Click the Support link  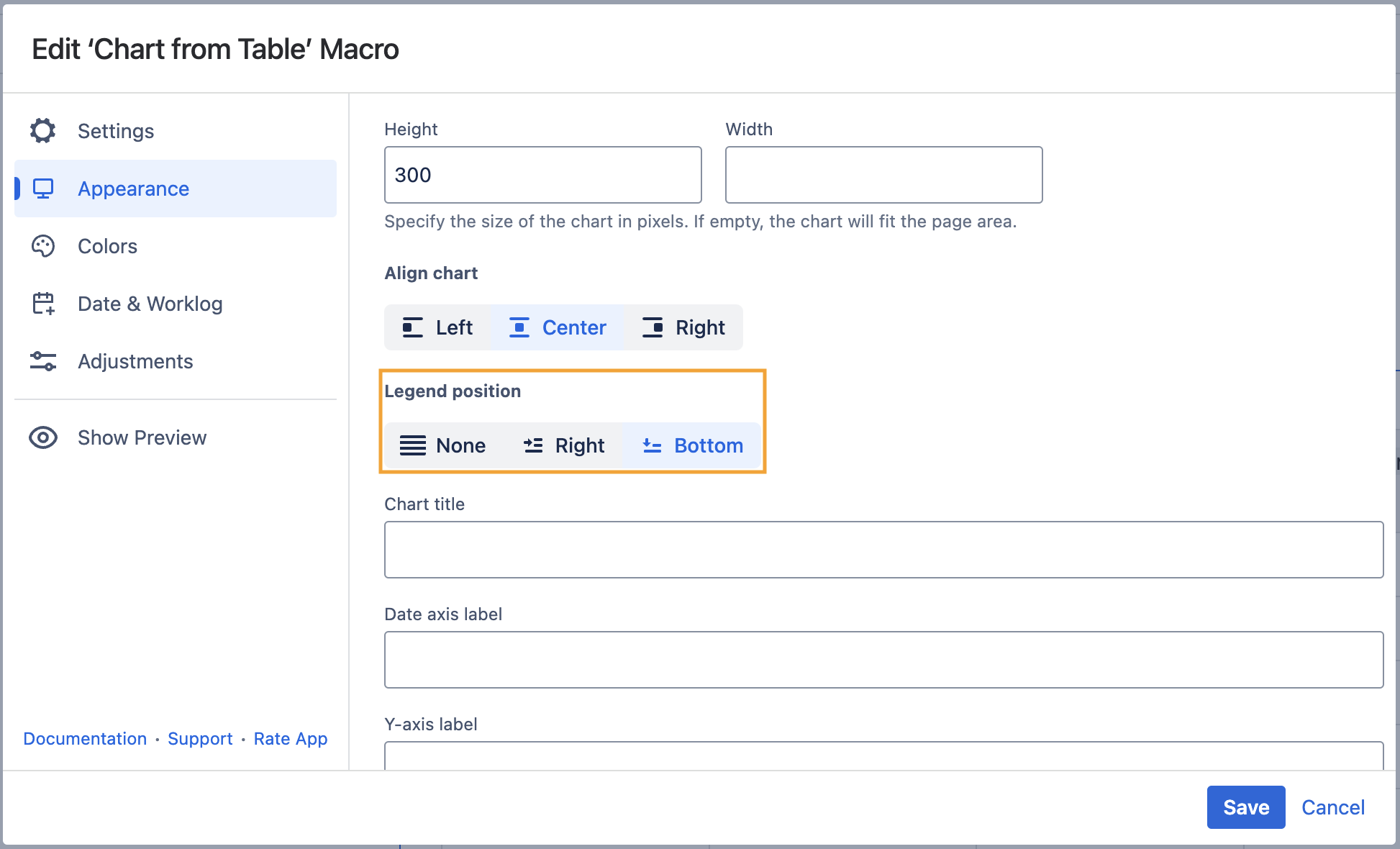pyautogui.click(x=200, y=739)
